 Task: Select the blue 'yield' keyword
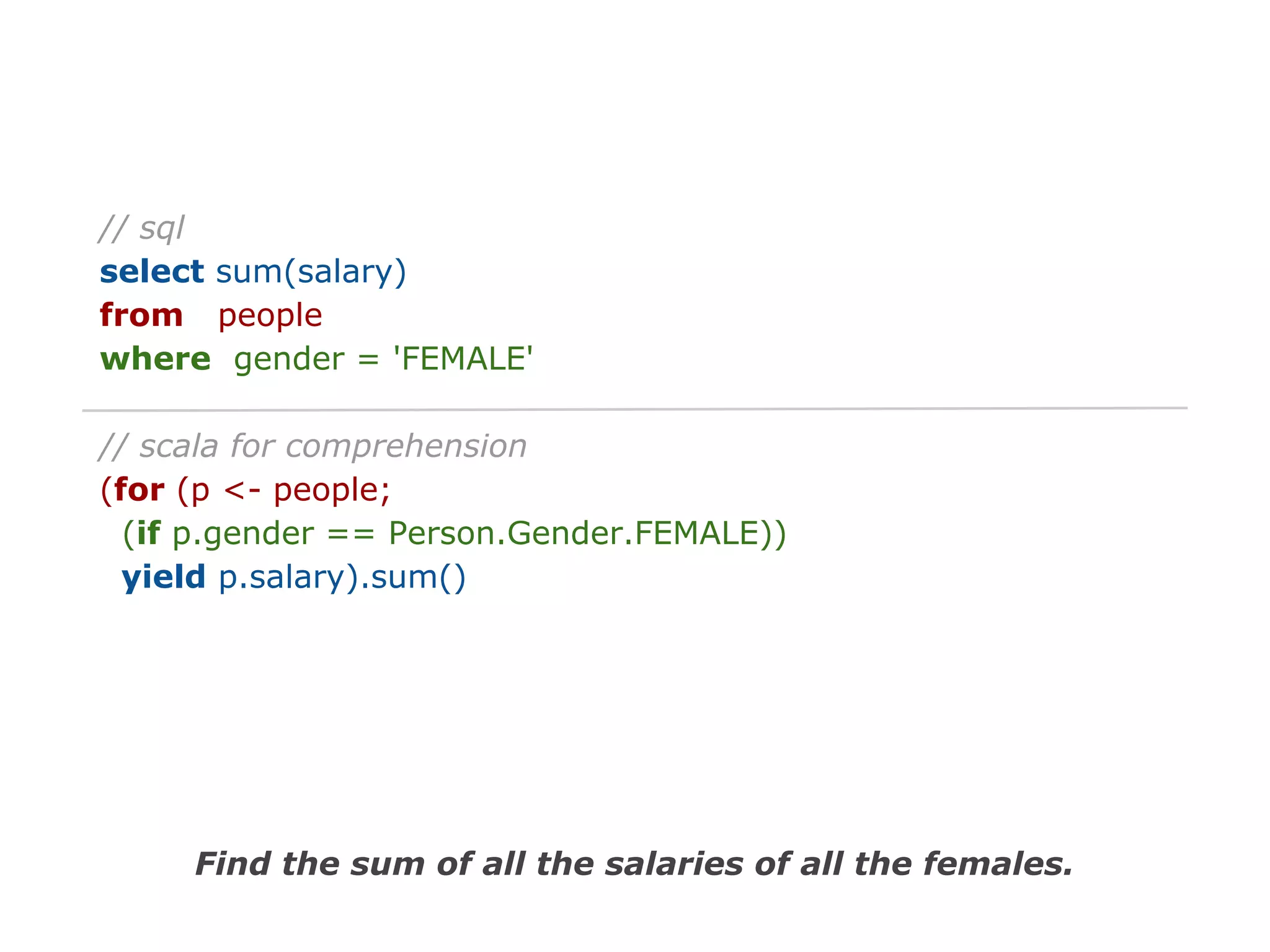[x=164, y=578]
